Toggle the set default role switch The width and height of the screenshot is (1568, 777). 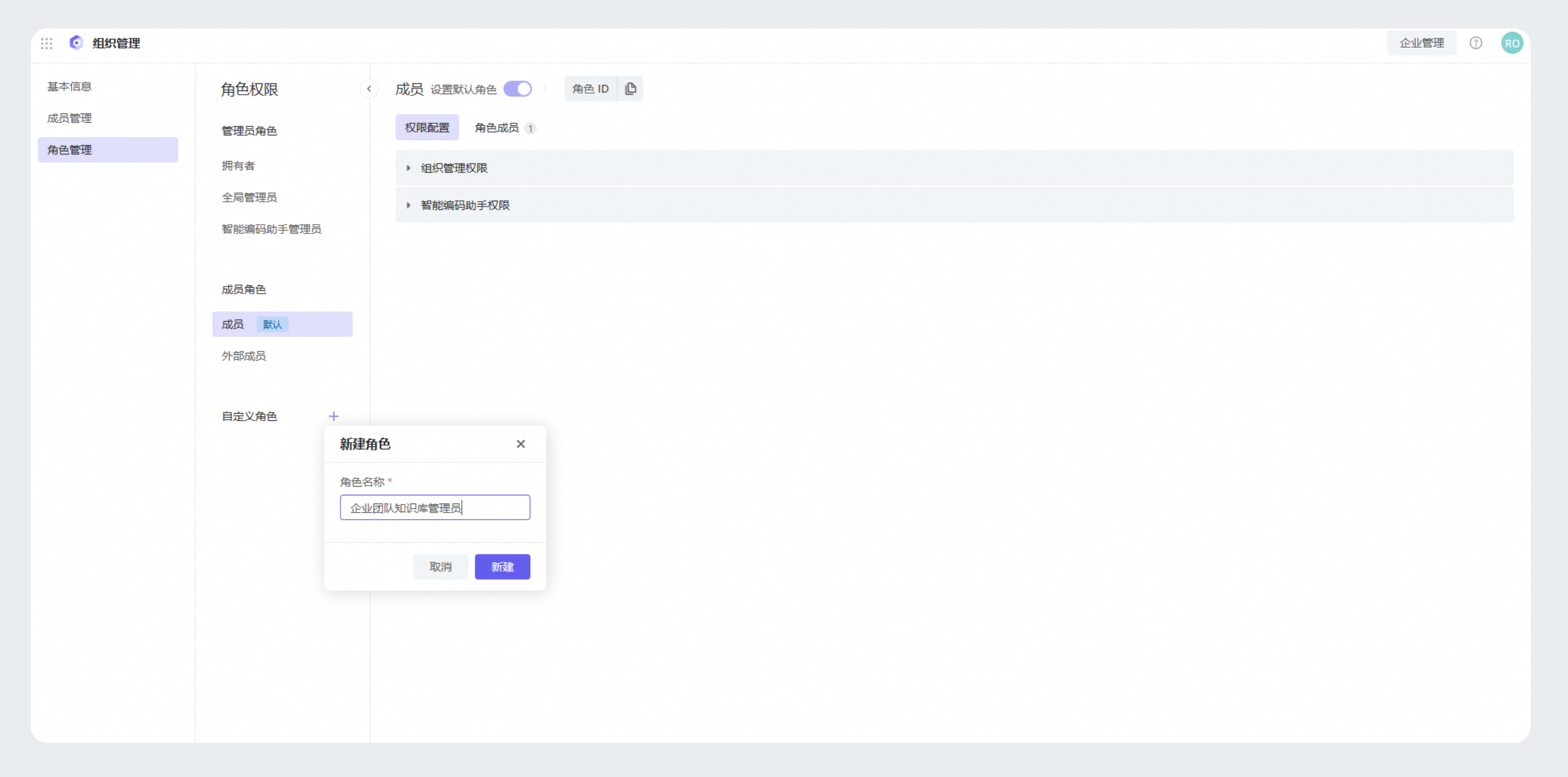coord(518,89)
